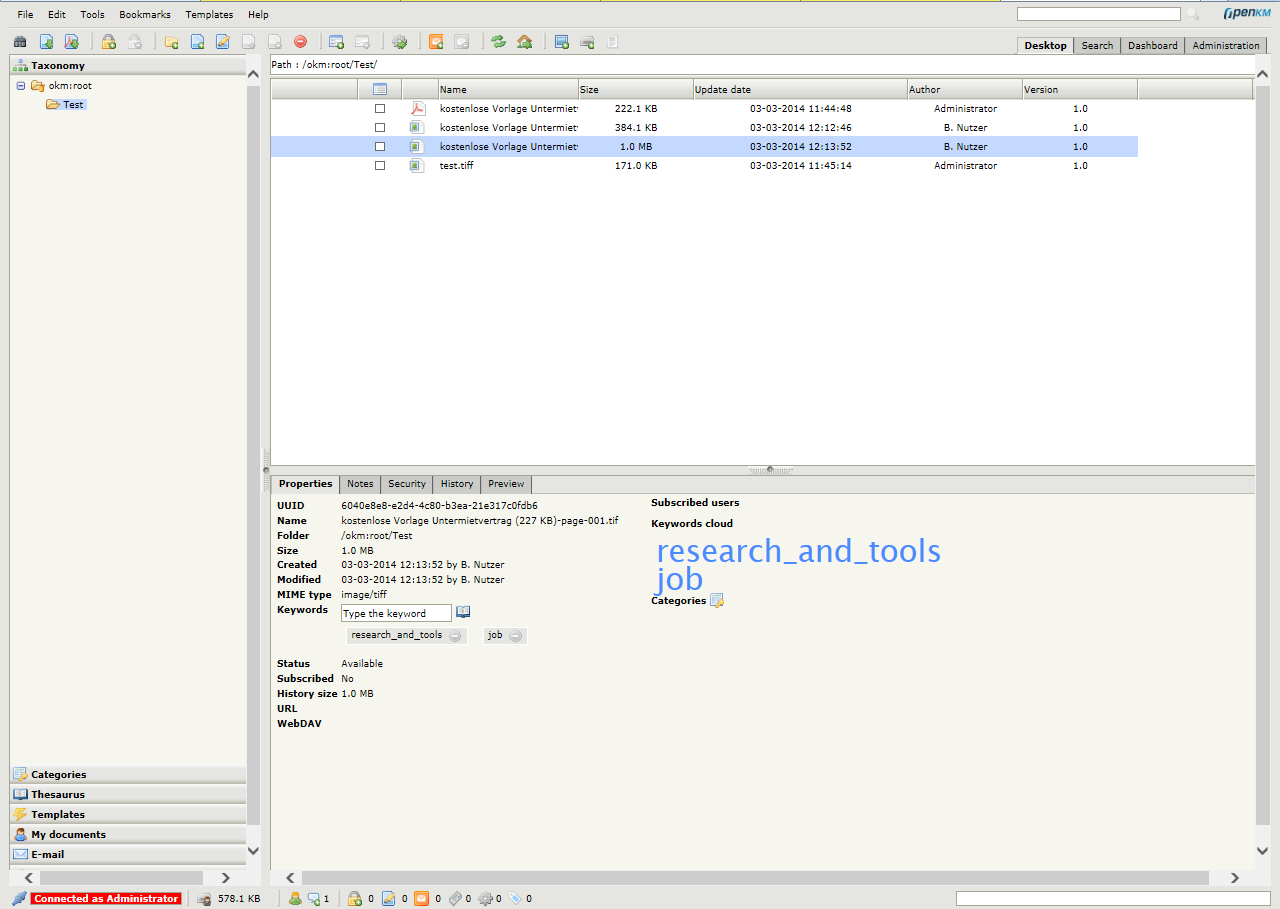Viewport: 1280px width, 909px height.
Task: Switch to the Security tab
Action: pyautogui.click(x=406, y=484)
